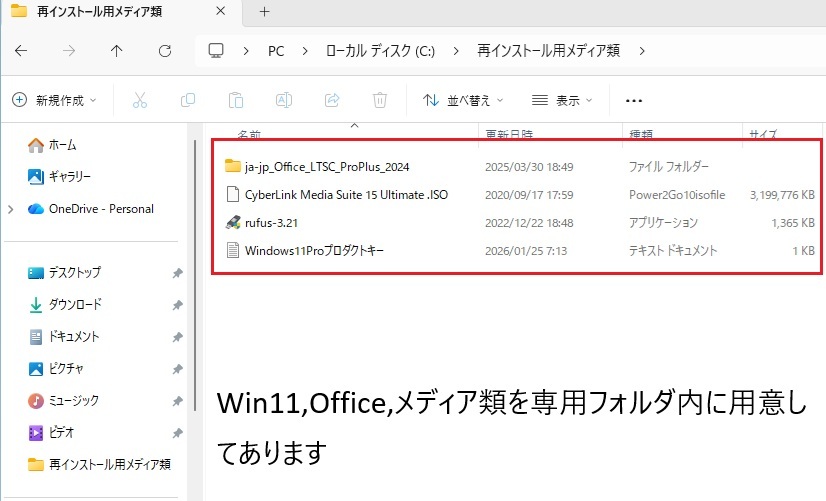Click the forward navigation arrow

(x=69, y=51)
